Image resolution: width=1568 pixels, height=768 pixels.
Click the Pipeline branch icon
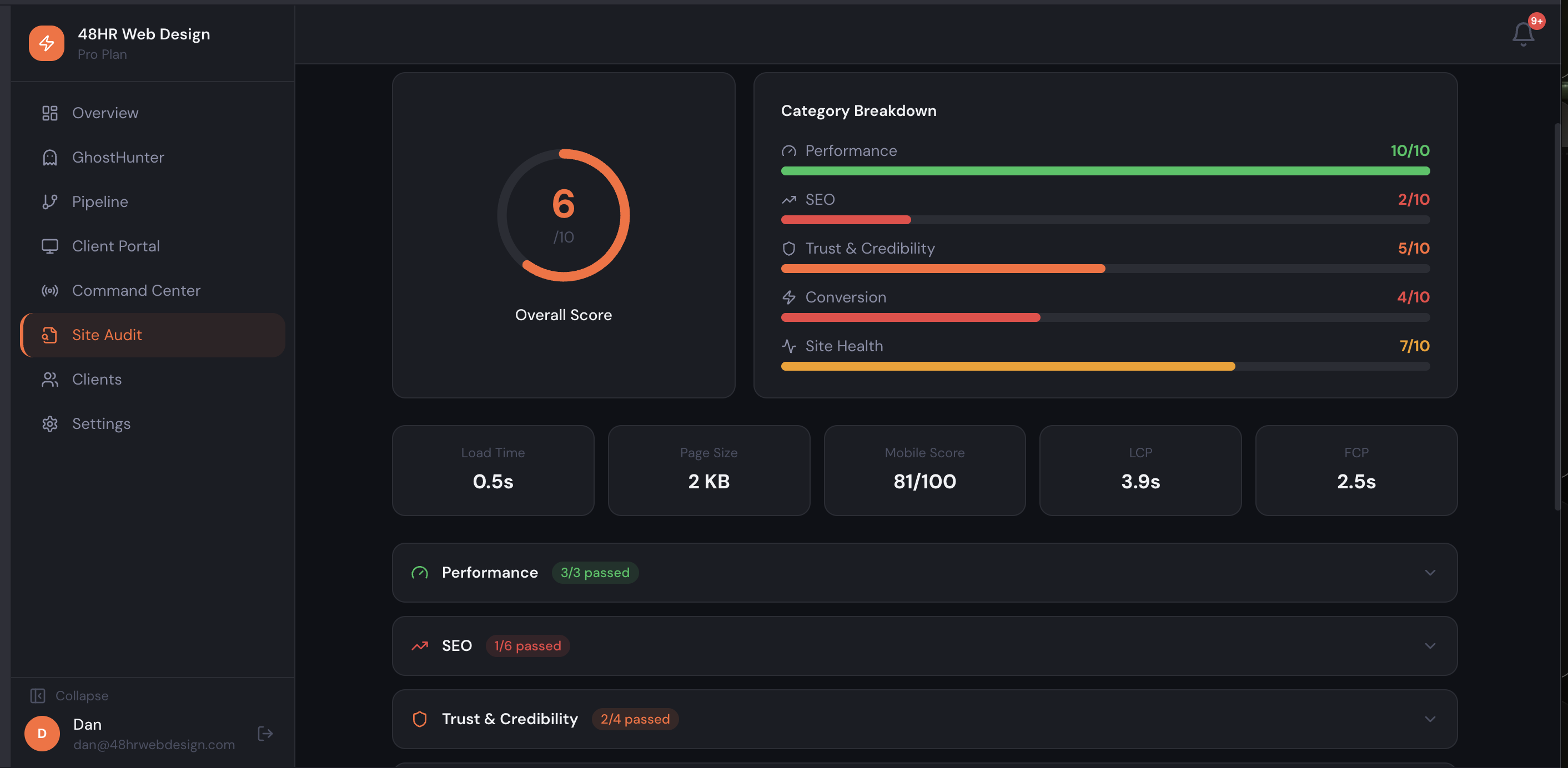click(50, 202)
